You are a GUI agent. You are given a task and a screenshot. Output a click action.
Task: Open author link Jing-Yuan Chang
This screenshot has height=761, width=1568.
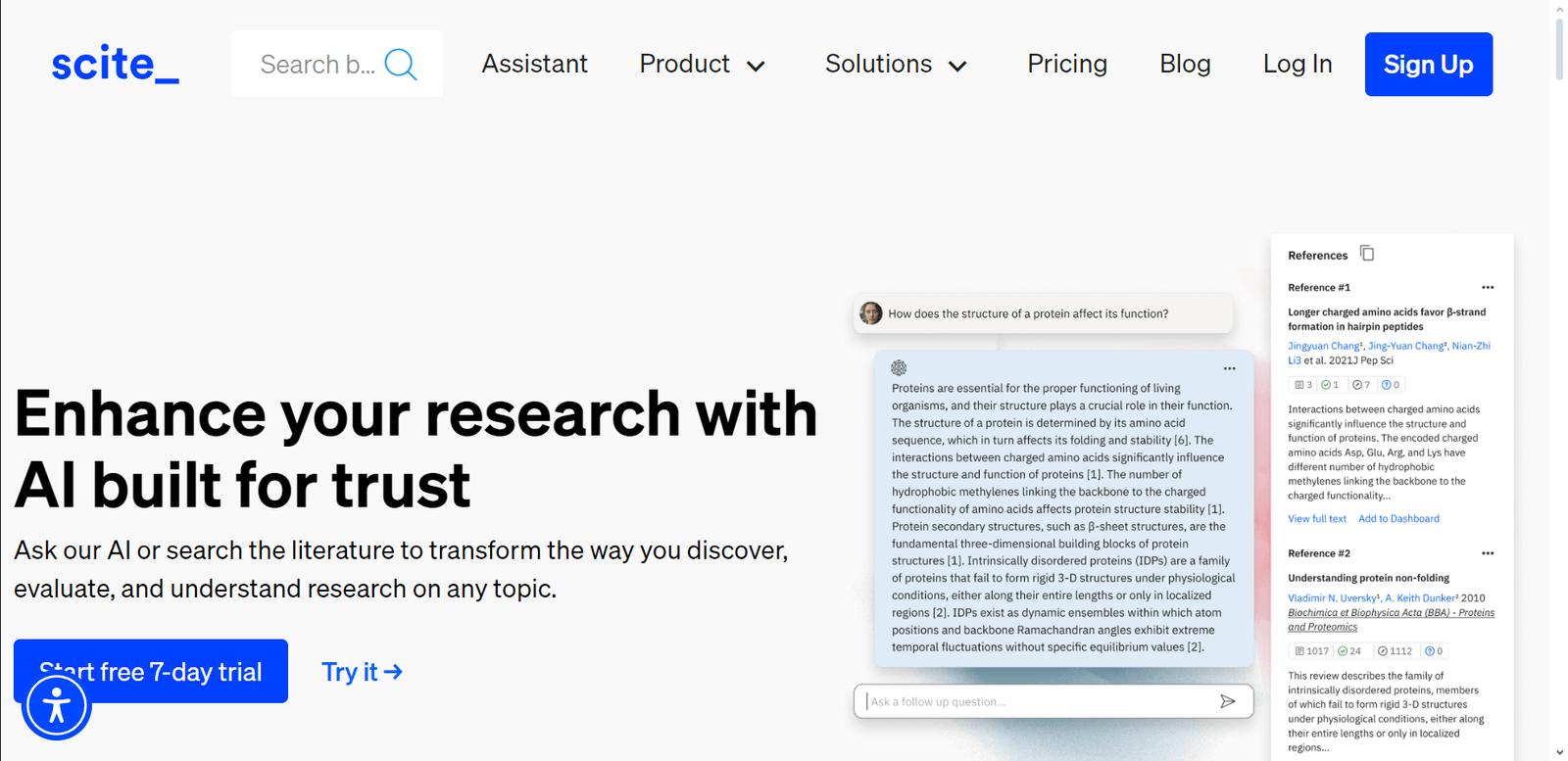pos(1407,346)
